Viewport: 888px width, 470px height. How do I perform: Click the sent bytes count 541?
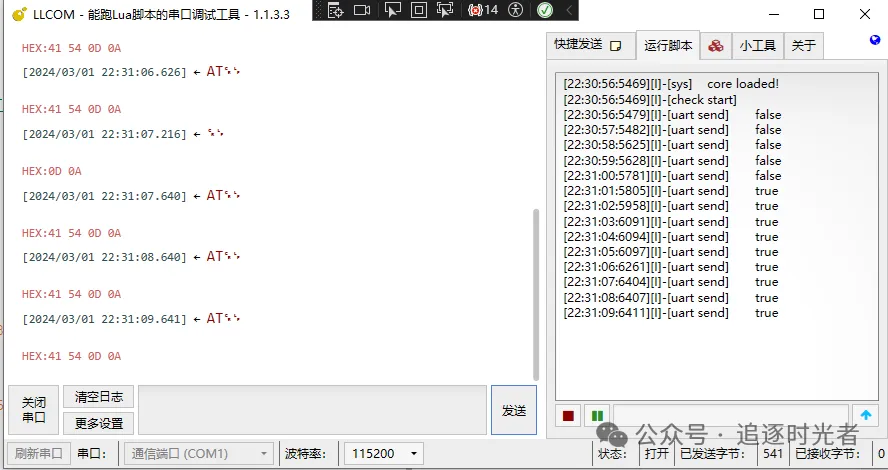[772, 454]
